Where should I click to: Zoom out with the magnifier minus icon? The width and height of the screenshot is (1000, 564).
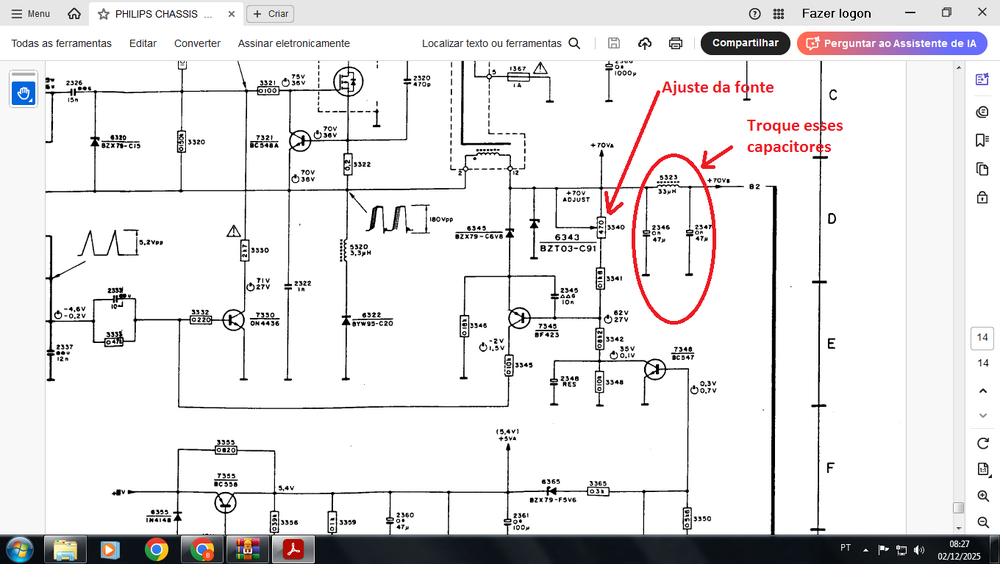(982, 520)
